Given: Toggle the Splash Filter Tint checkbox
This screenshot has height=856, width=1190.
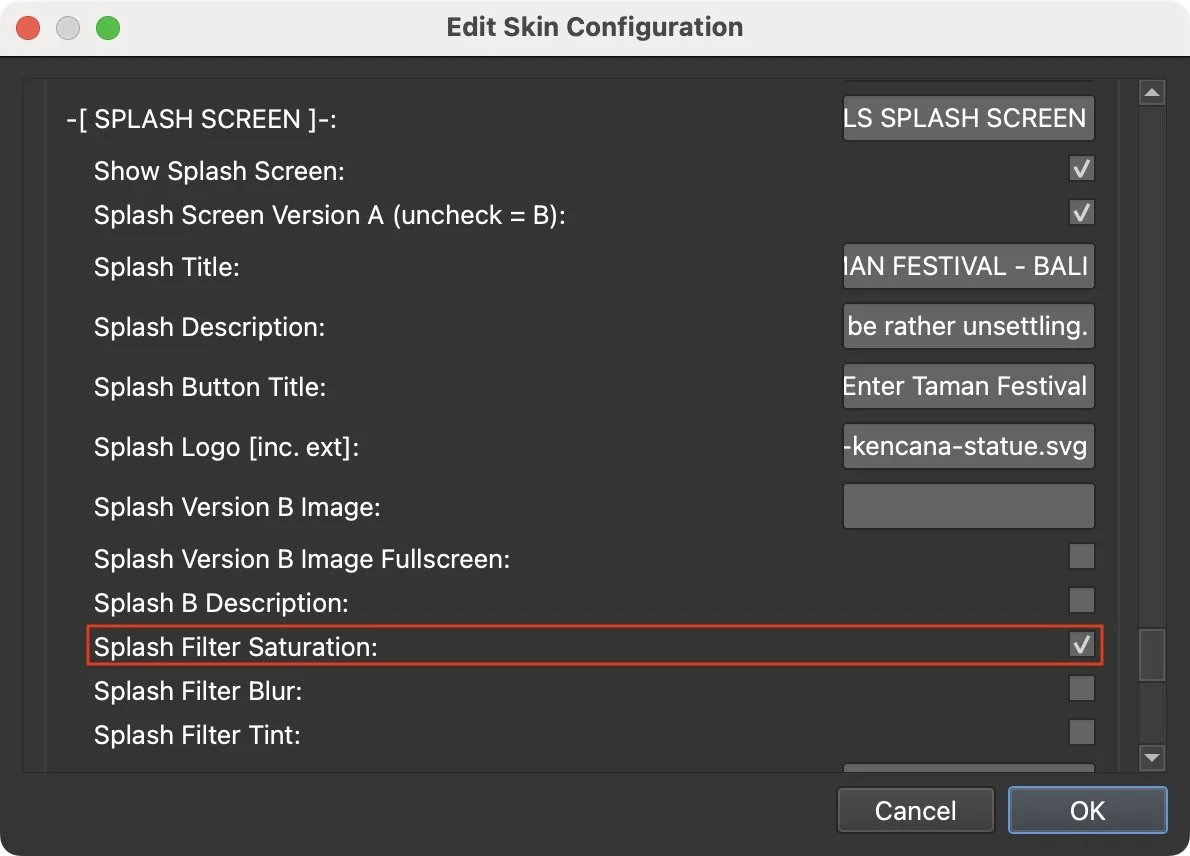Looking at the screenshot, I should 1081,733.
